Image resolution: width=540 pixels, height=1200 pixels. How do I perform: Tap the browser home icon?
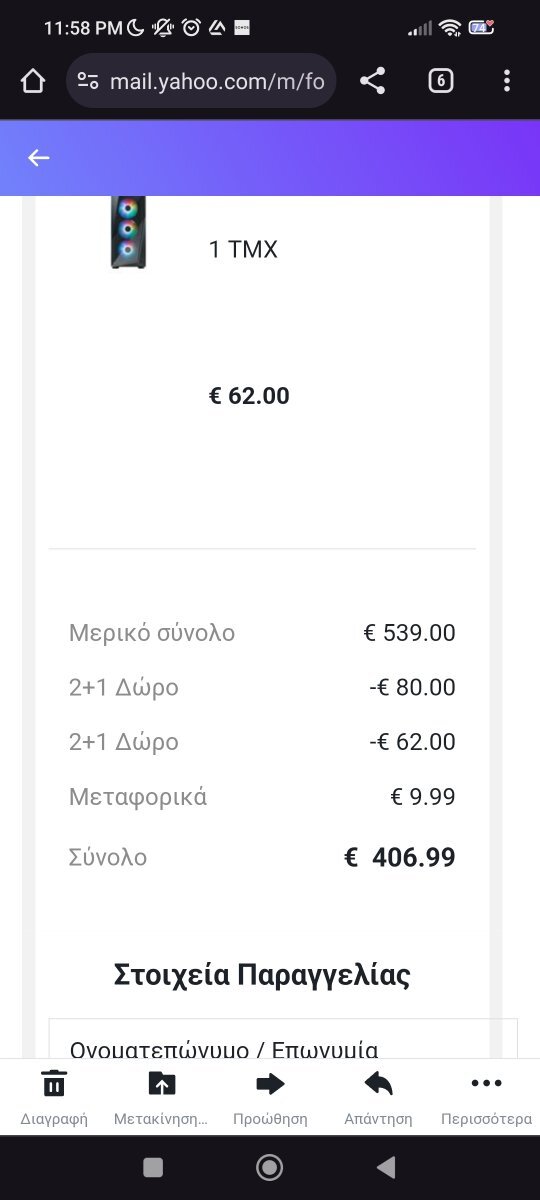(33, 81)
